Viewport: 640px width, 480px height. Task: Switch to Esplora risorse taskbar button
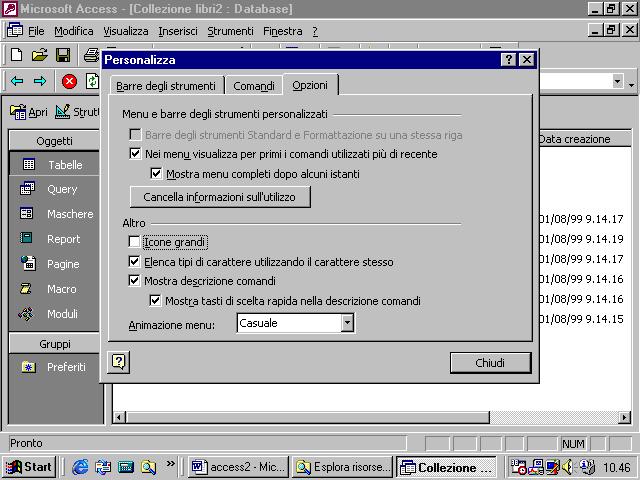pyautogui.click(x=342, y=467)
